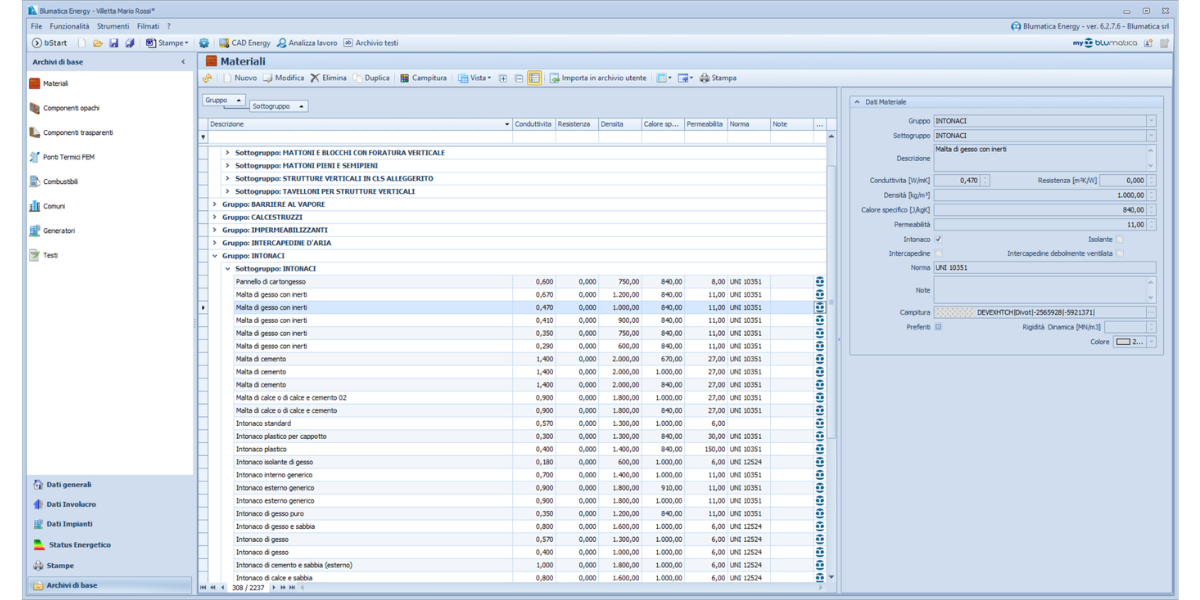Open the Strumenti menu
Screen dimensions: 1200x600
113,26
